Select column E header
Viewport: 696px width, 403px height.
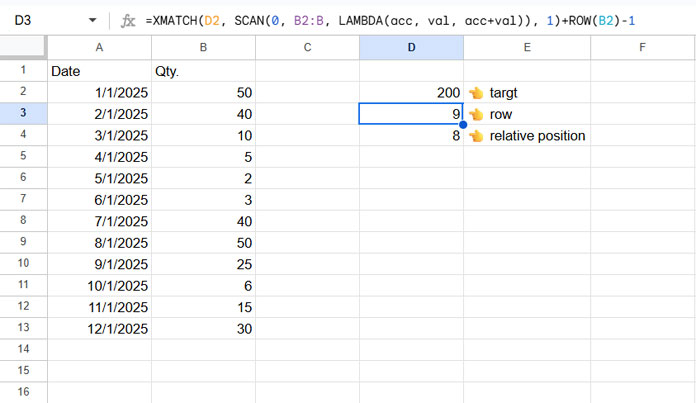(x=527, y=47)
